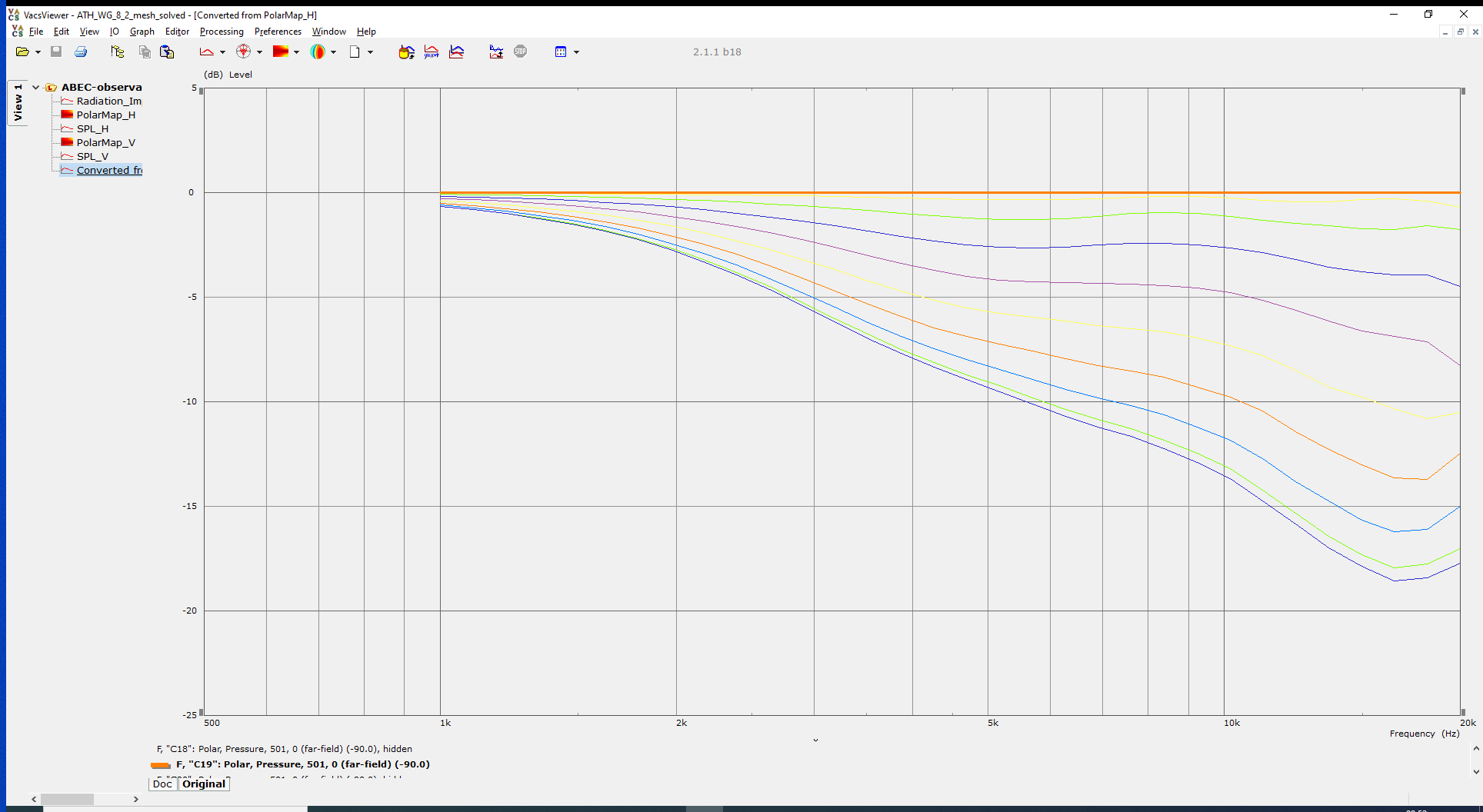Viewport: 1483px width, 812px height.
Task: Click the tree panel scroll right arrow
Action: pos(135,800)
